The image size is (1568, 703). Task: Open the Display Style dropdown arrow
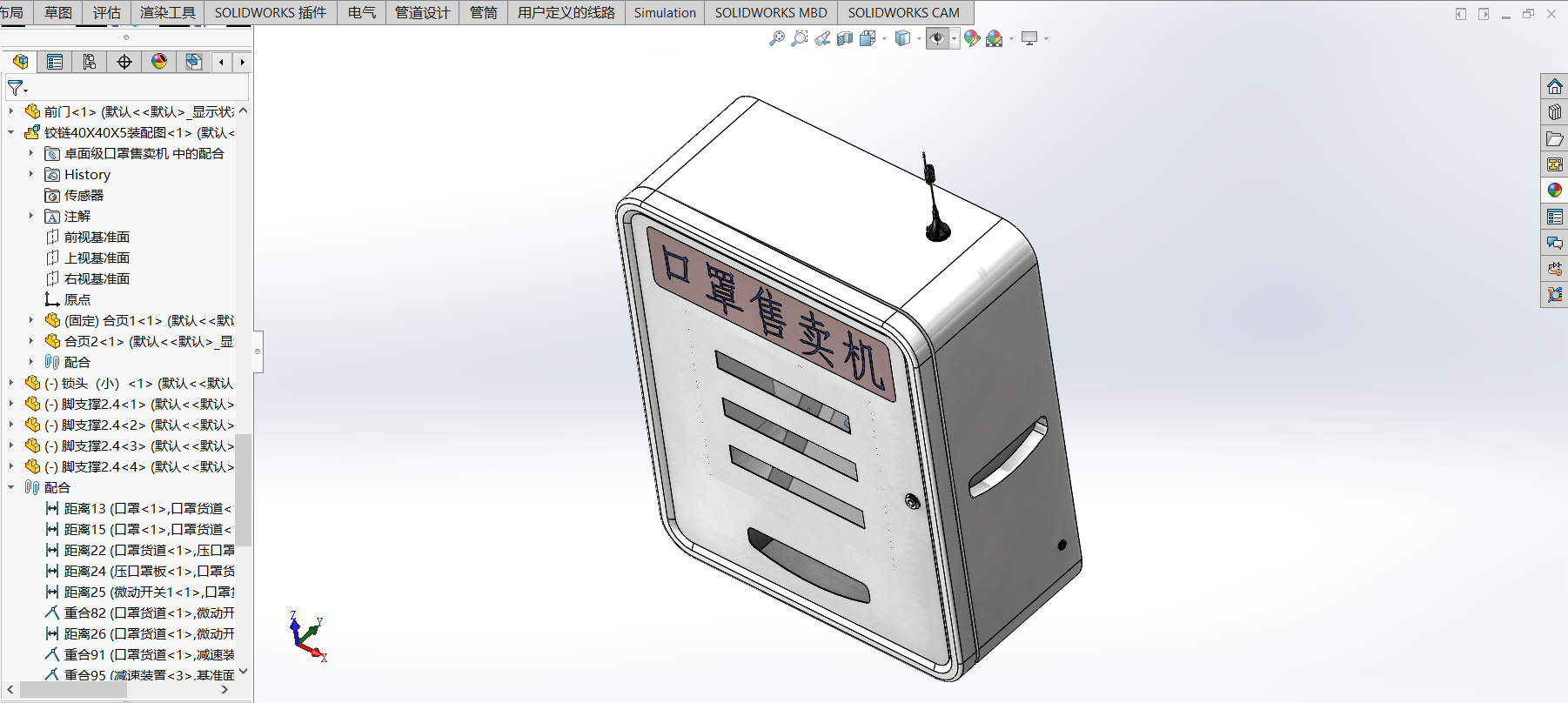pyautogui.click(x=919, y=38)
